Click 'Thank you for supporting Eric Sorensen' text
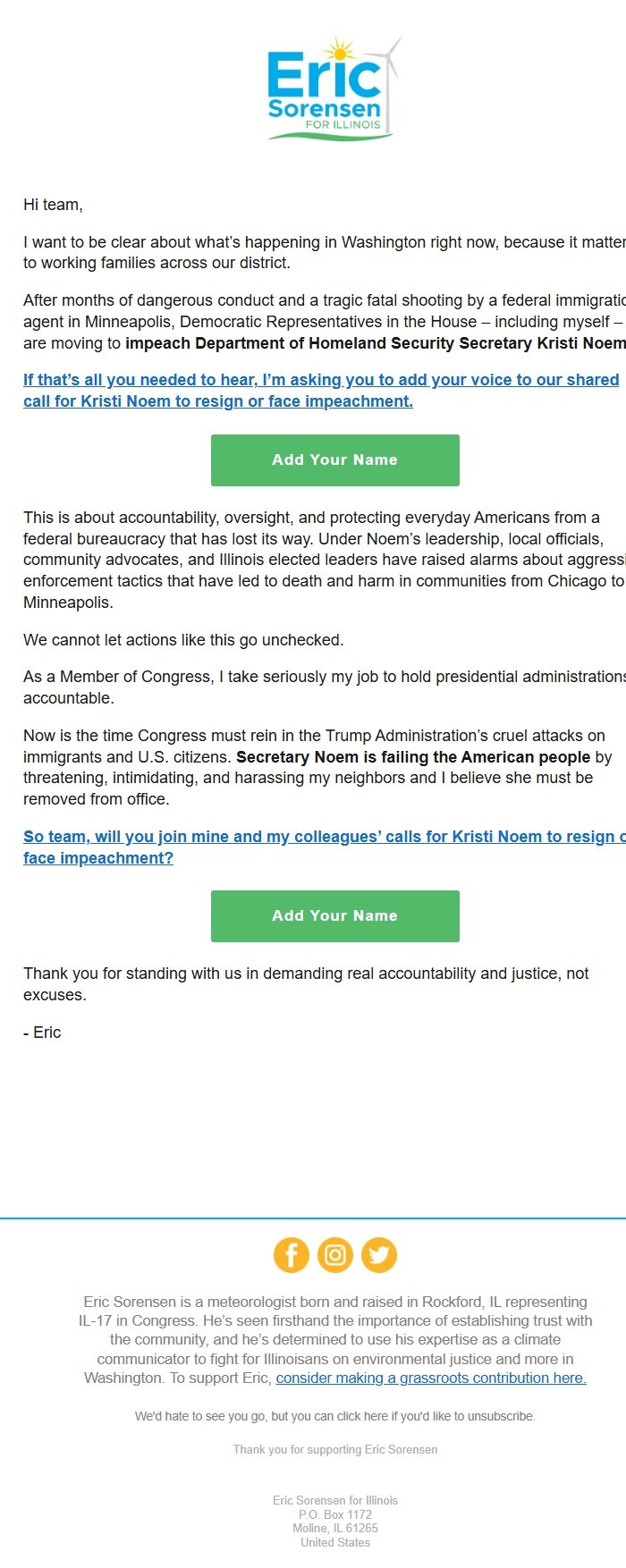The width and height of the screenshot is (626, 1568). [334, 1449]
